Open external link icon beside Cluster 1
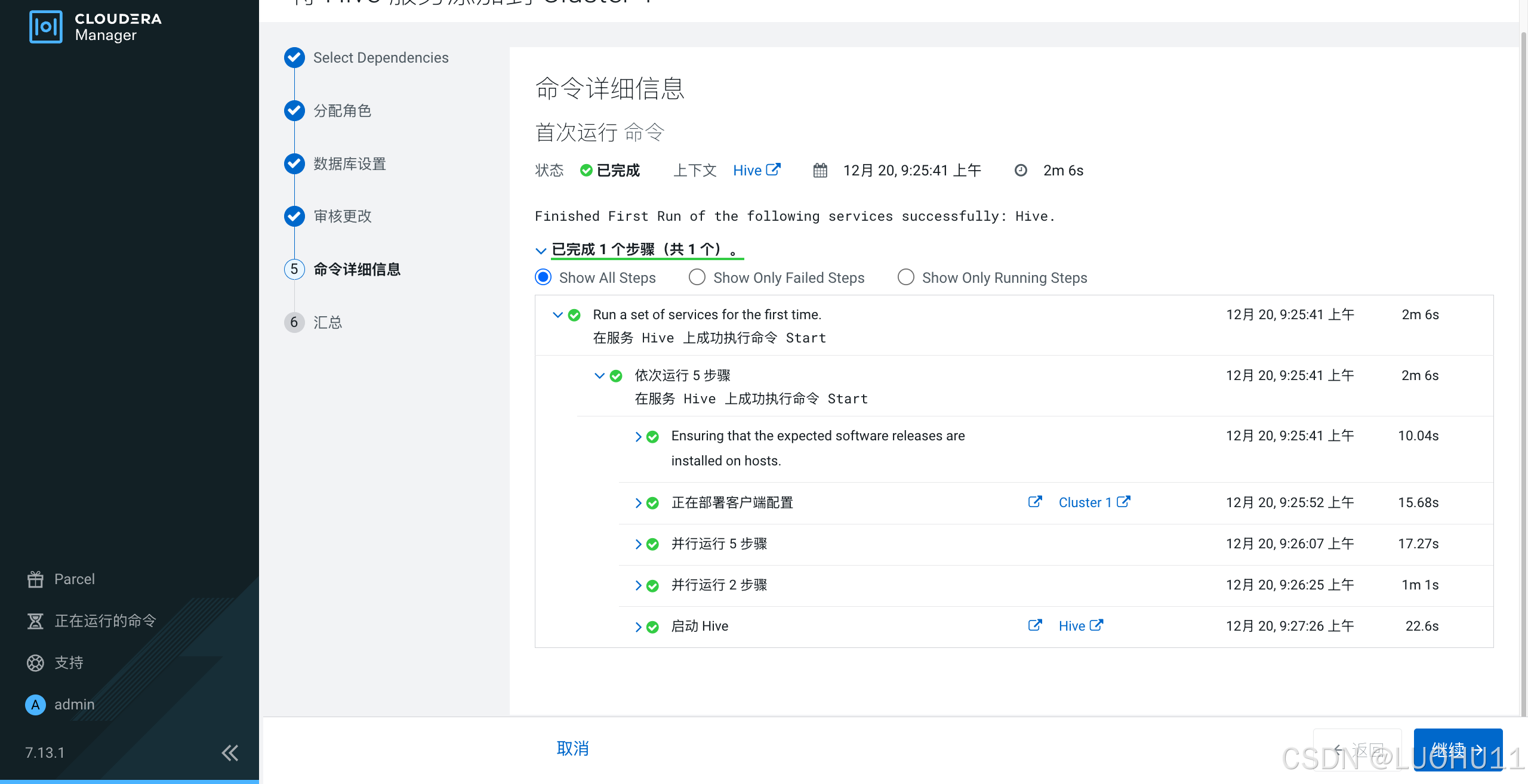 point(1035,502)
